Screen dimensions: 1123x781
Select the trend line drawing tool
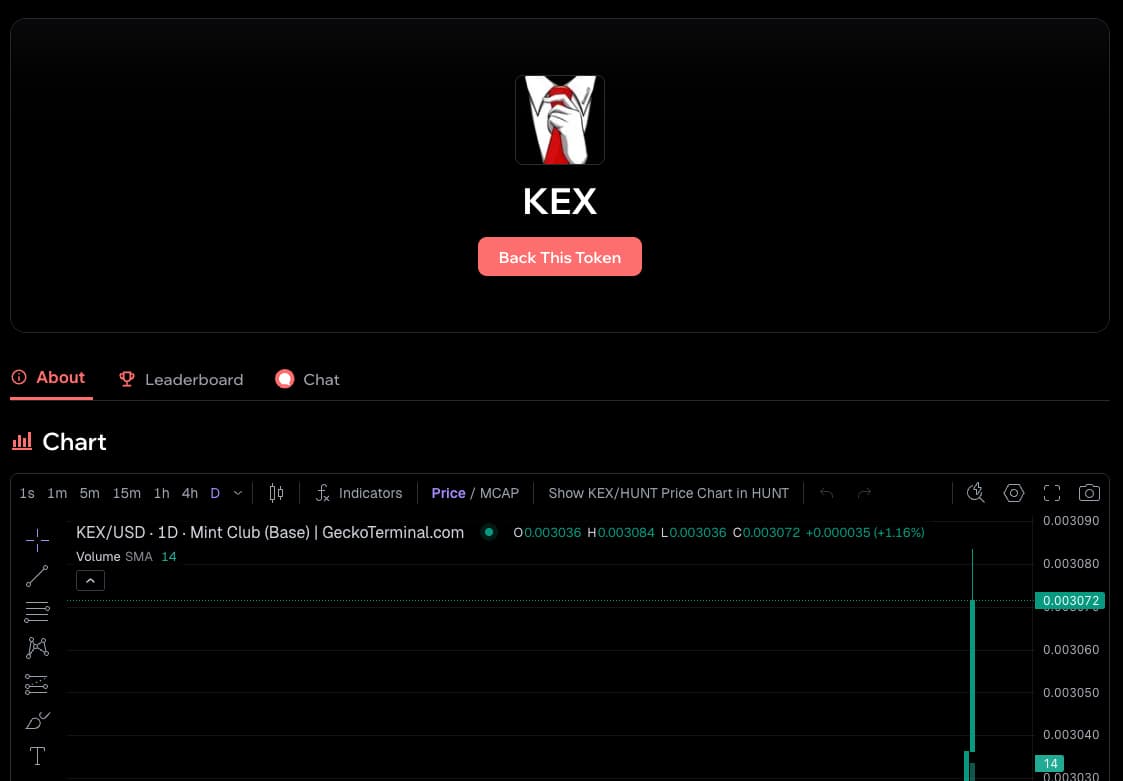pyautogui.click(x=37, y=576)
